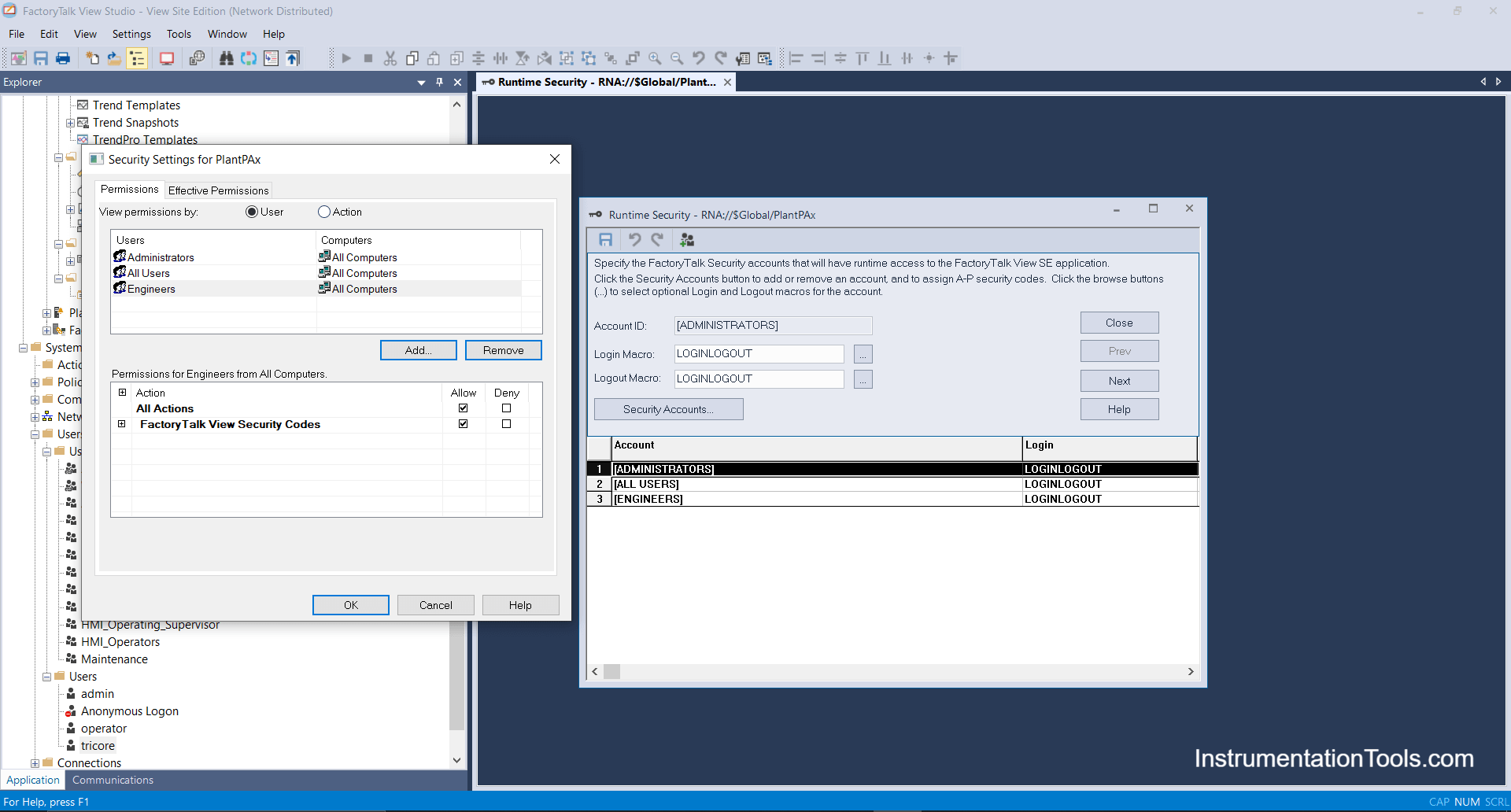The height and width of the screenshot is (812, 1511).
Task: Toggle Deny for FactoryTalk View Security Codes
Action: (506, 424)
